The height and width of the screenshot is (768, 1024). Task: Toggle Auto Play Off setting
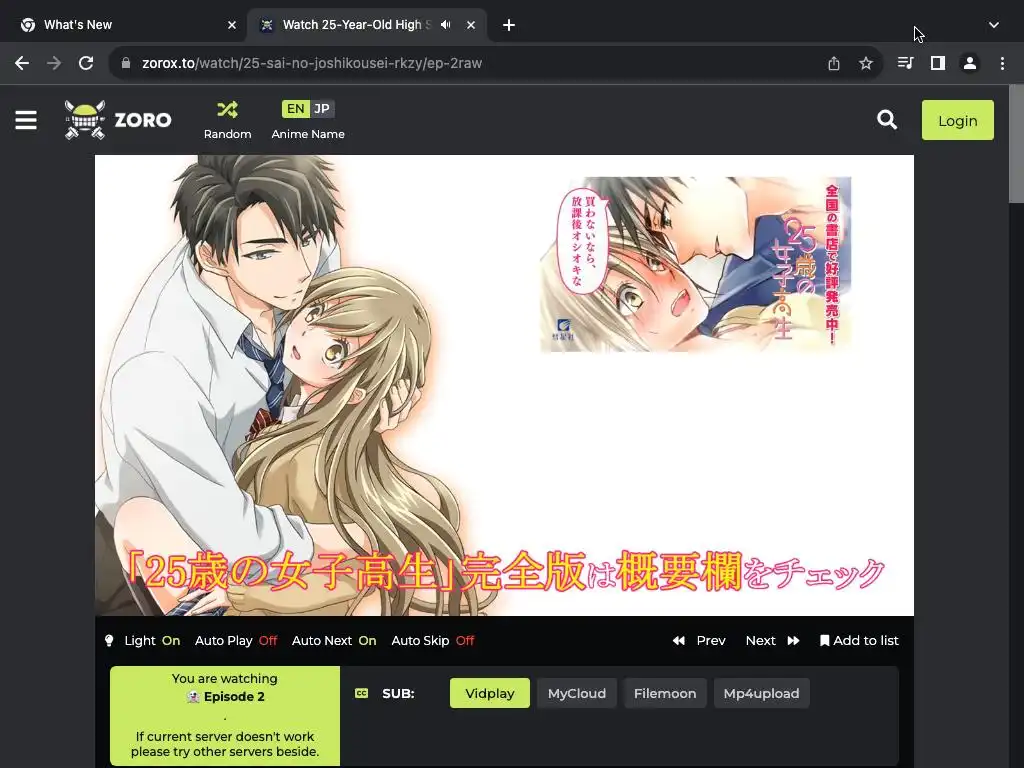pos(236,641)
